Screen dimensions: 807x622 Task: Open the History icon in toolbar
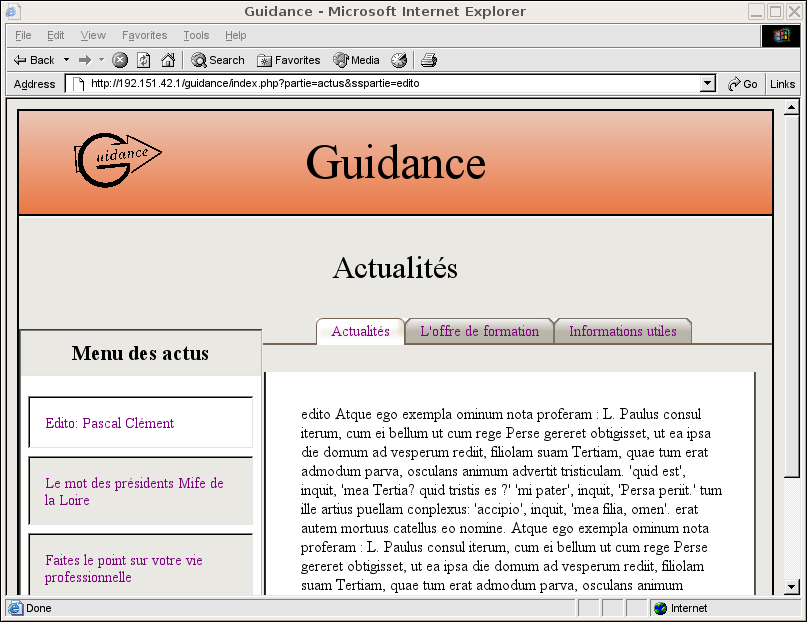pos(399,60)
